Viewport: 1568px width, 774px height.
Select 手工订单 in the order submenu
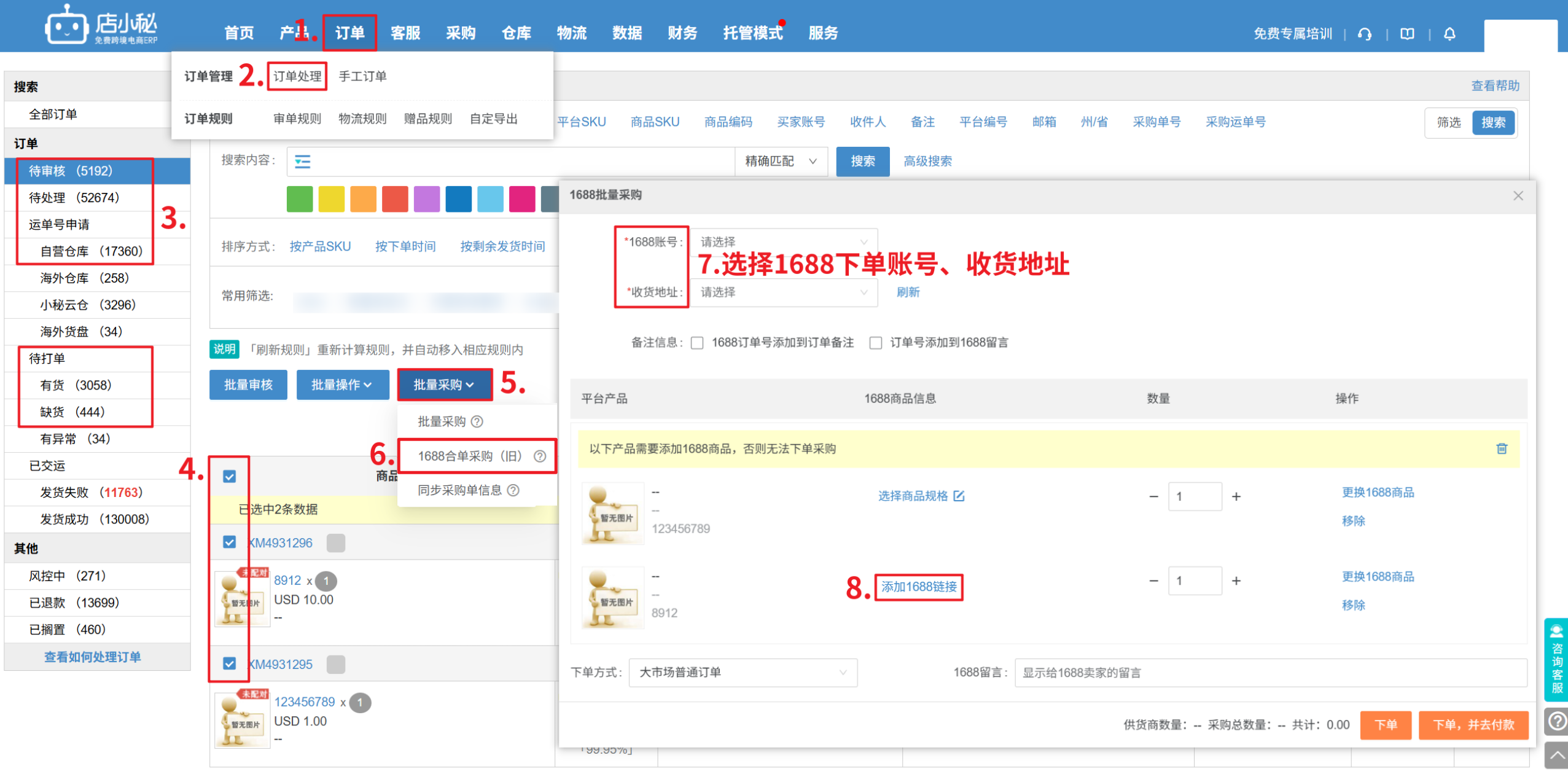(363, 76)
